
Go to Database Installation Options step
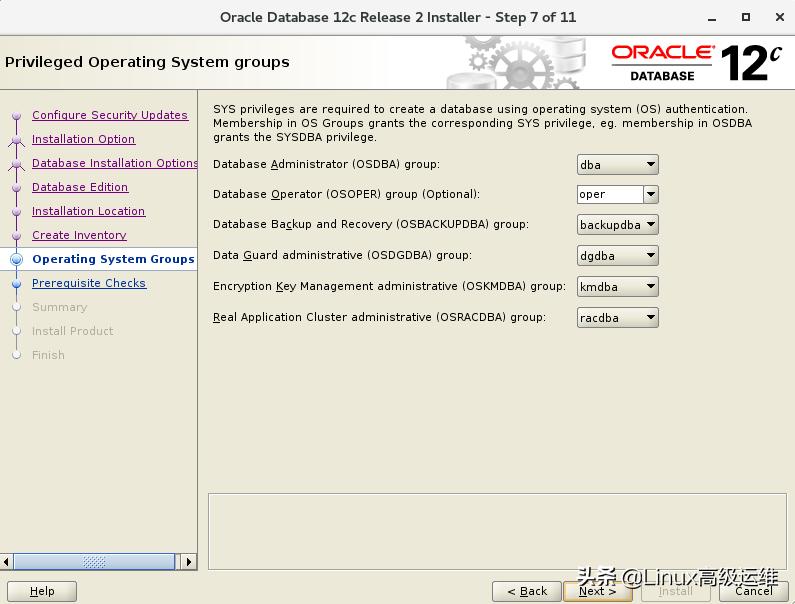[115, 163]
